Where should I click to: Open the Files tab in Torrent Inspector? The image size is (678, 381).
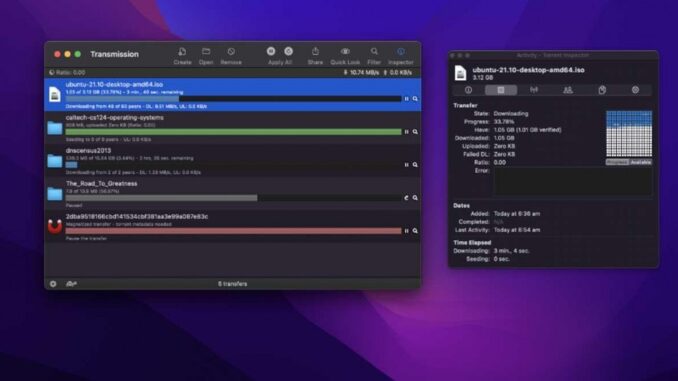pyautogui.click(x=602, y=90)
